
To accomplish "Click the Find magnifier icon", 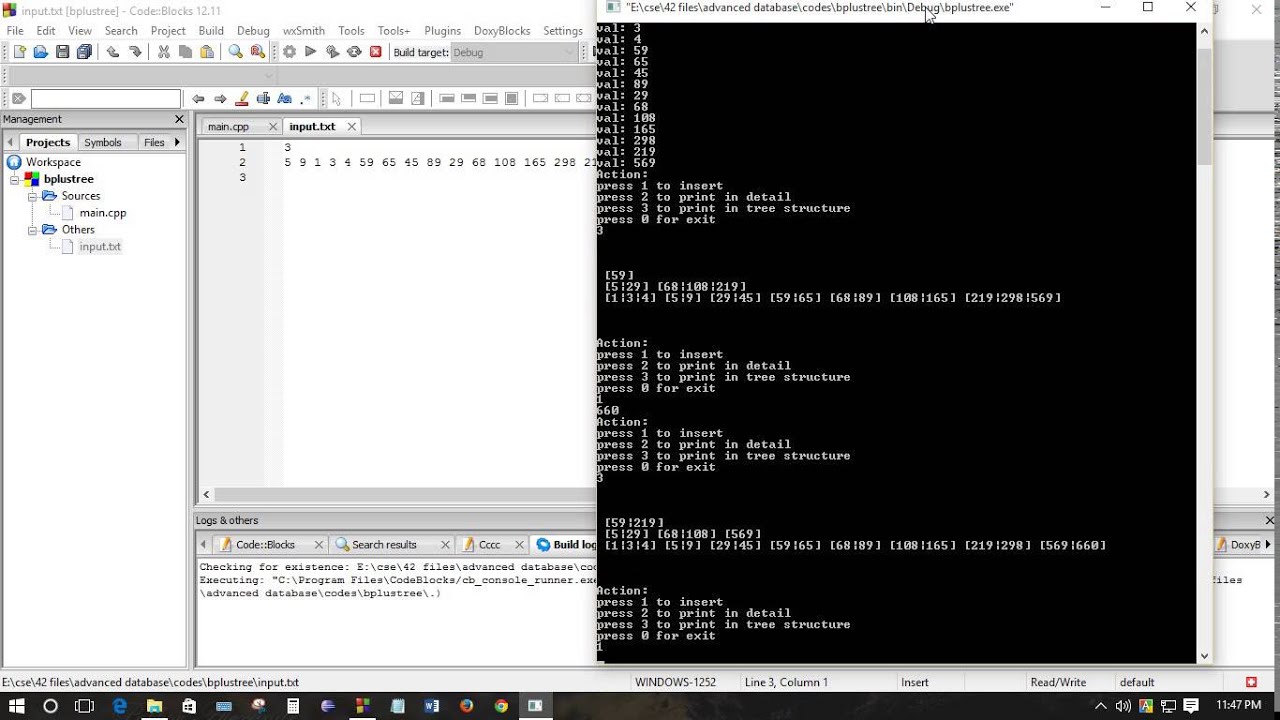I will pos(236,52).
